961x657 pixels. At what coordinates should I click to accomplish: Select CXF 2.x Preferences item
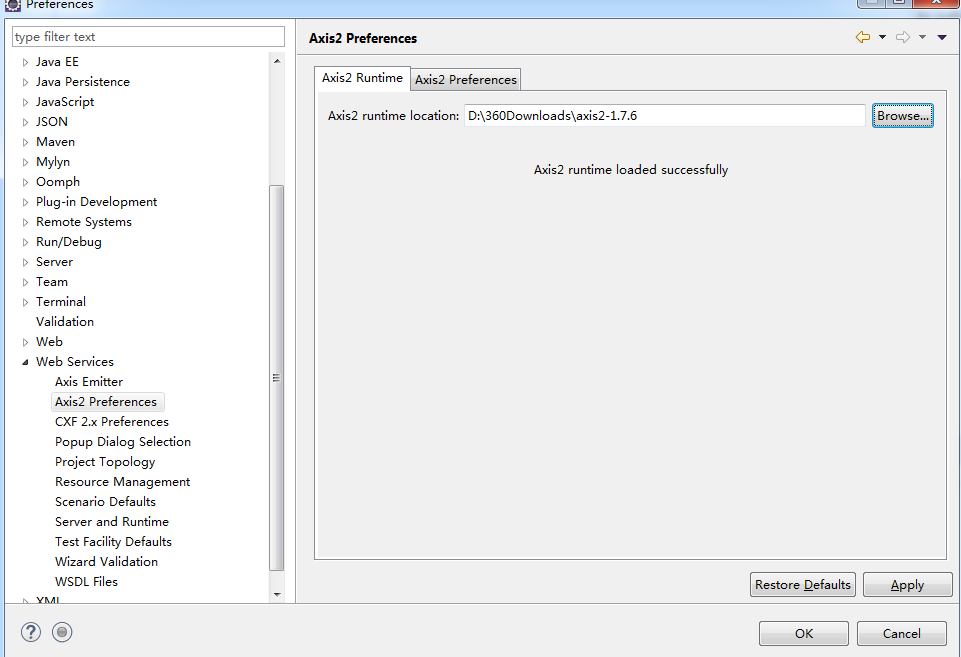pos(112,422)
